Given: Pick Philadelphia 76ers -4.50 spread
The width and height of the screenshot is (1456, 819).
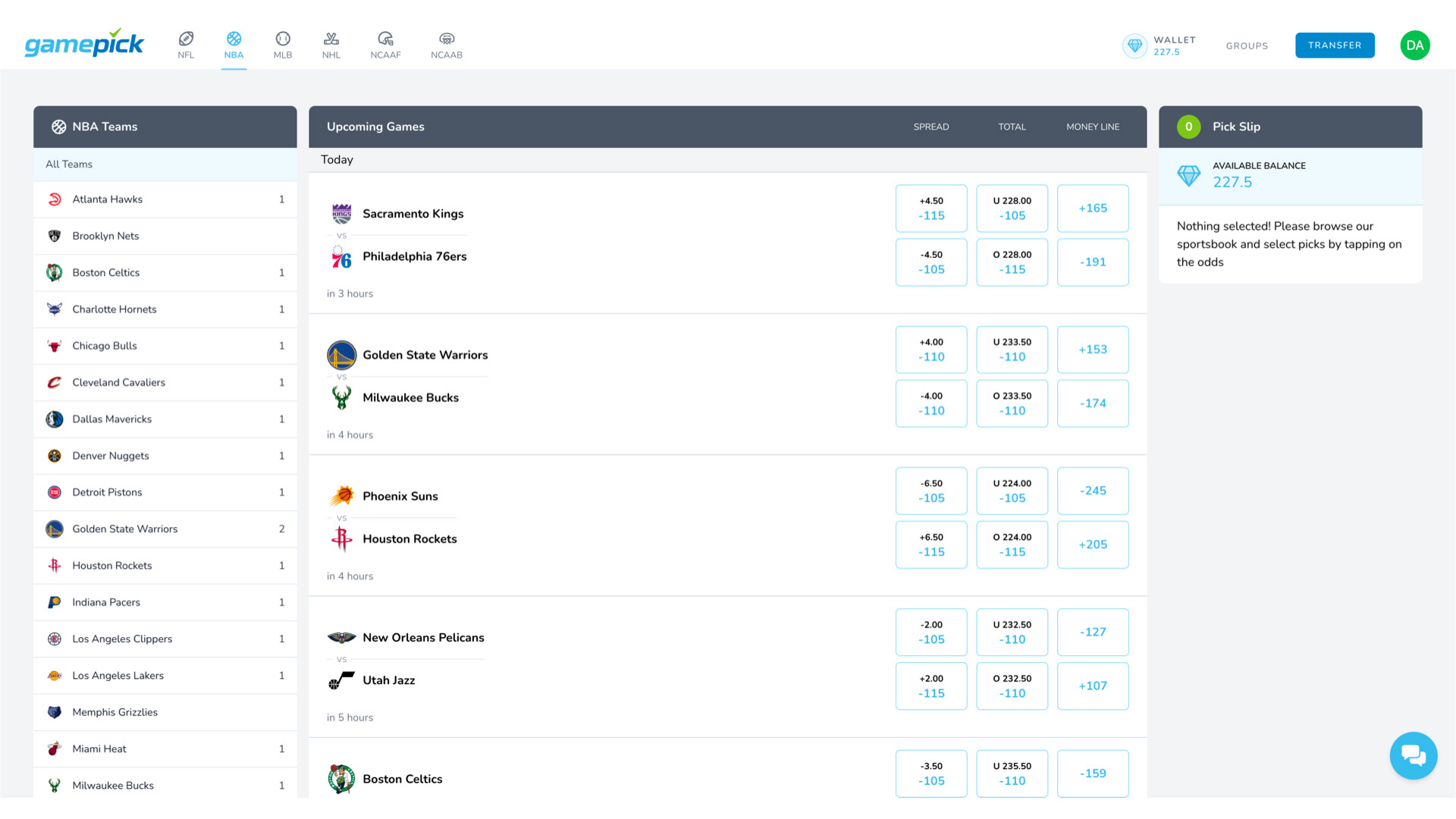Looking at the screenshot, I should point(931,262).
